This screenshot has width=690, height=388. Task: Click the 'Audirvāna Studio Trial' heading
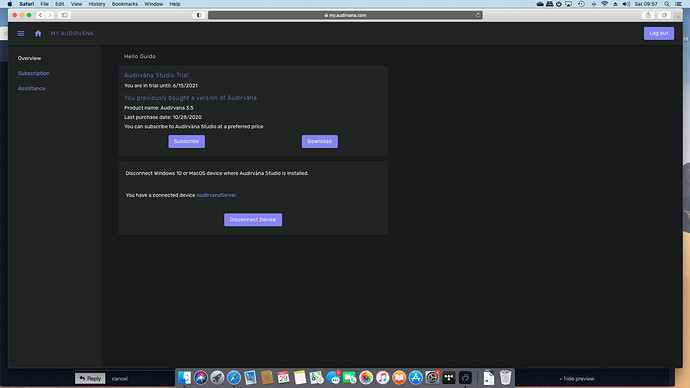(x=156, y=75)
